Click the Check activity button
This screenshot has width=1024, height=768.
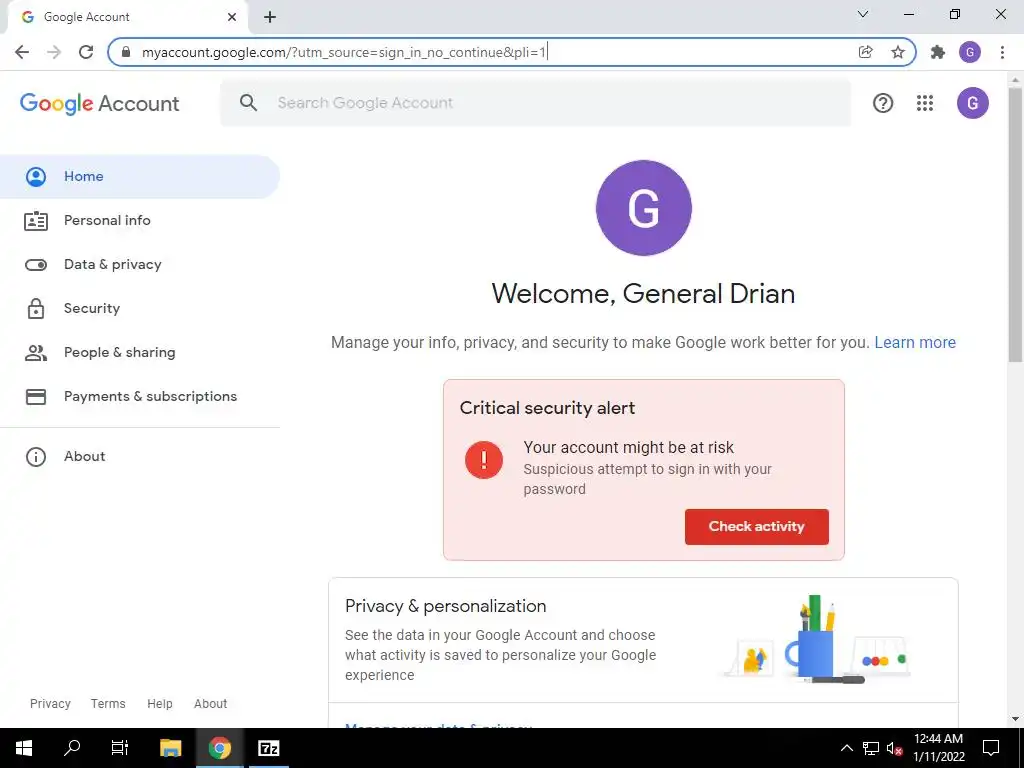tap(756, 526)
